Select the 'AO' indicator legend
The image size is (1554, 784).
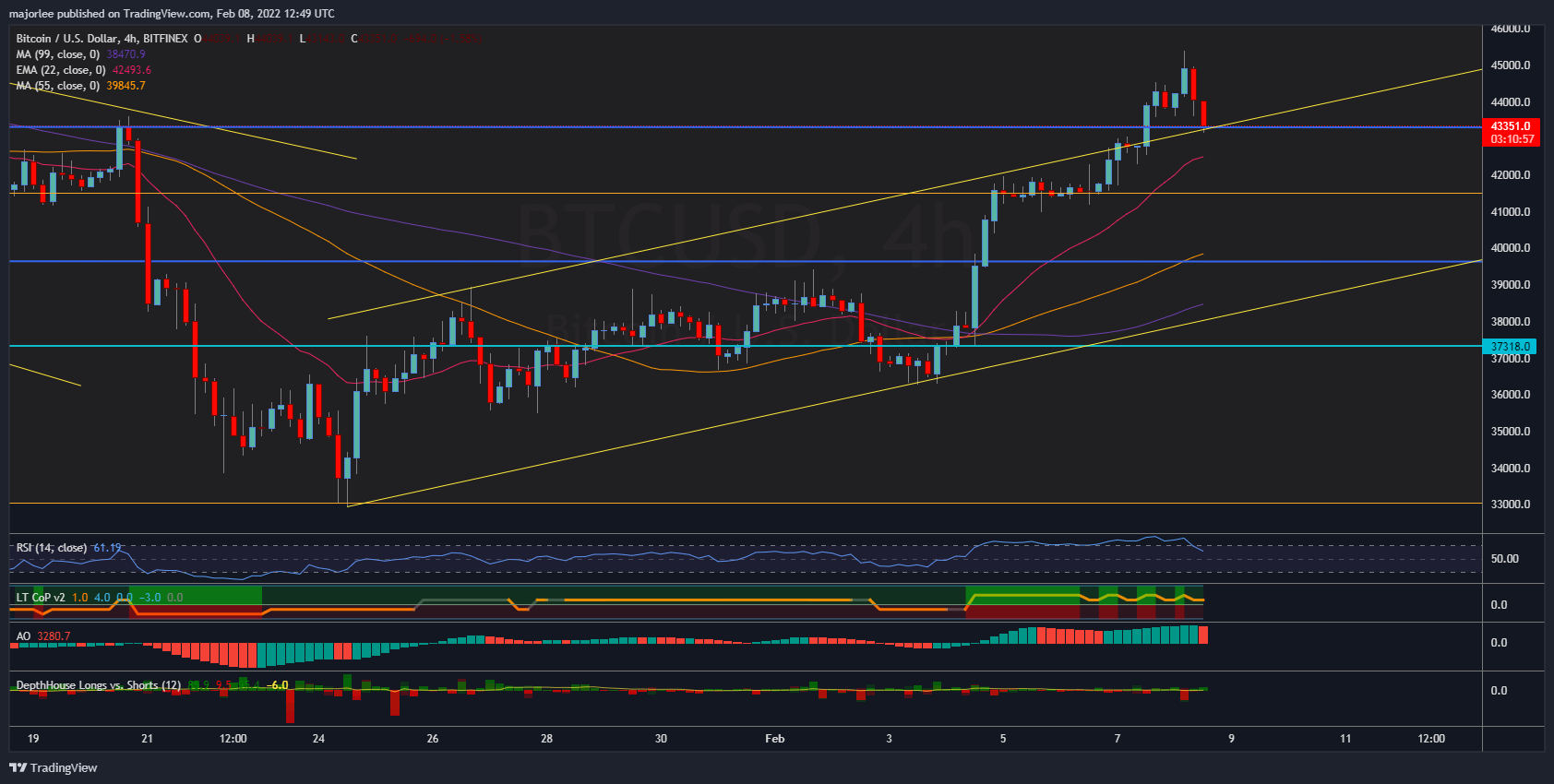(23, 636)
